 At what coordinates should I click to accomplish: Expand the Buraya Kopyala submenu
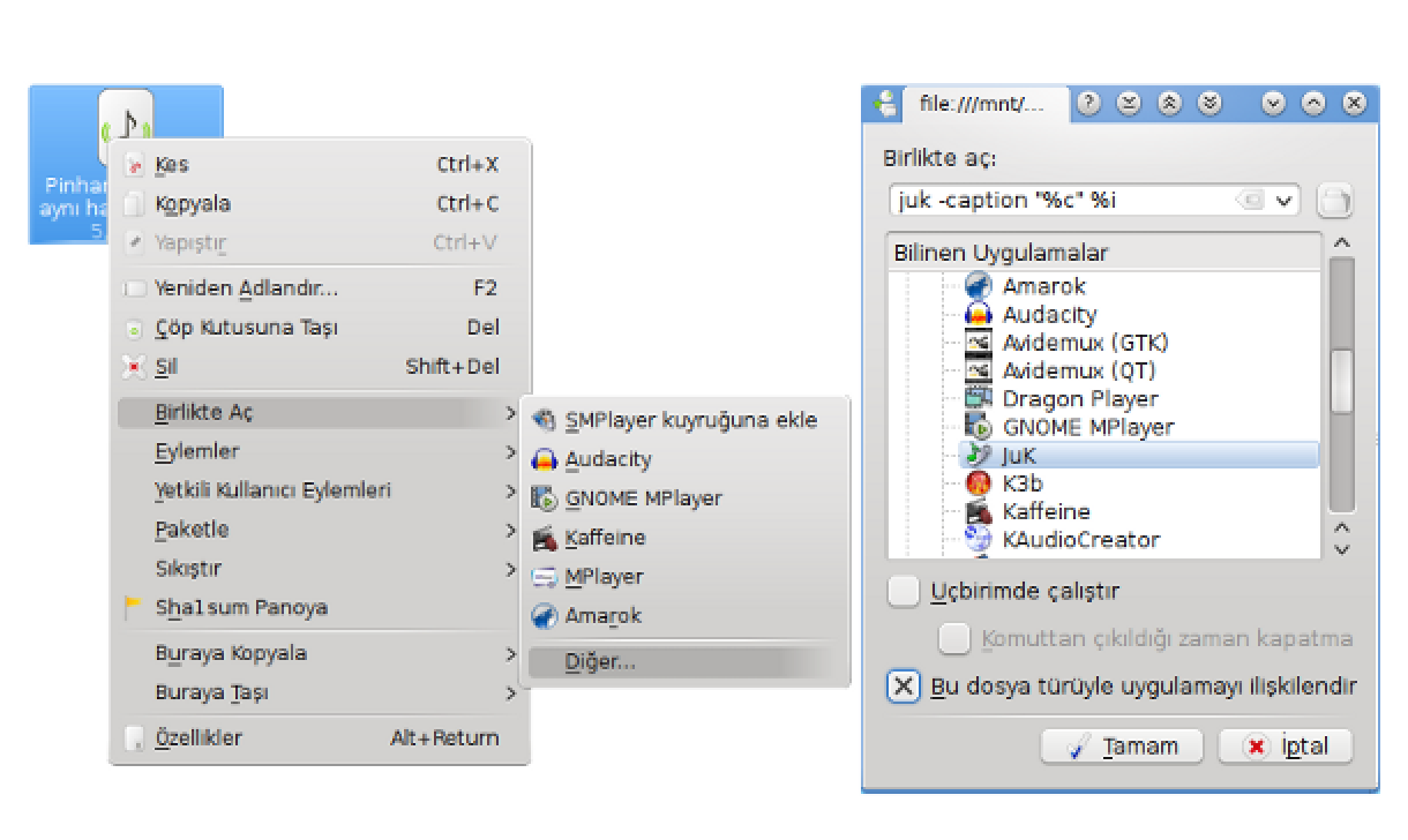pos(510,654)
